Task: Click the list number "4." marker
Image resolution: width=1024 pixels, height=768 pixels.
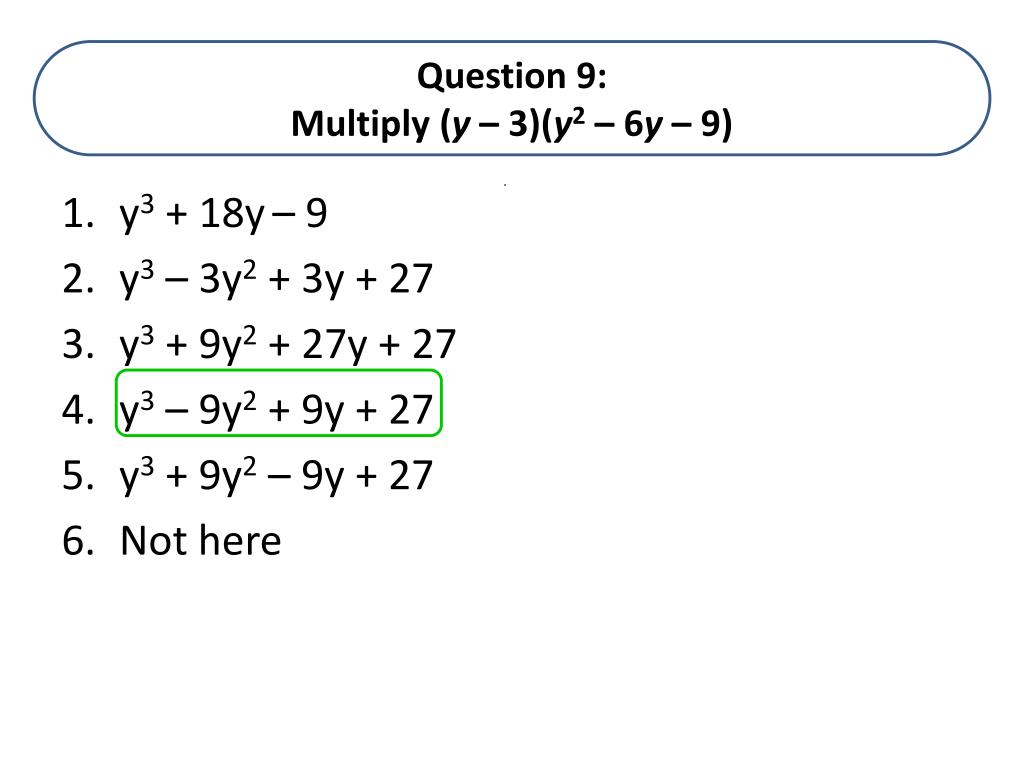Action: 78,410
